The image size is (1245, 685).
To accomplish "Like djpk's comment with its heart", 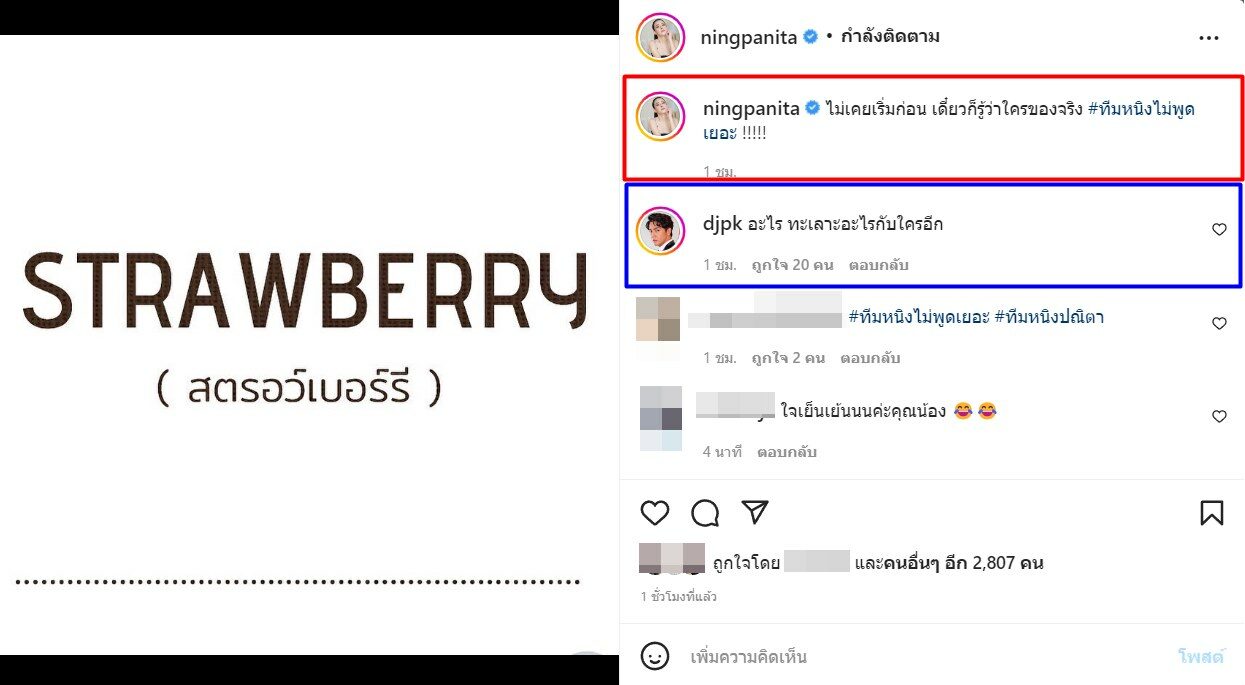I will (1219, 230).
